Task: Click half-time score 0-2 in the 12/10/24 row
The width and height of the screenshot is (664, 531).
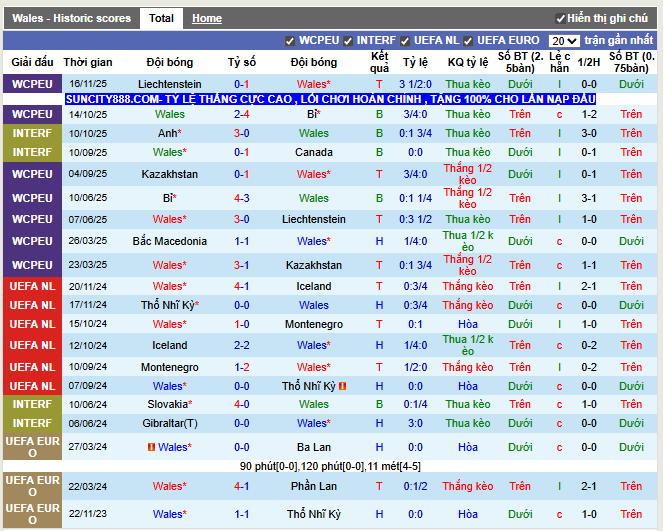Action: (589, 346)
